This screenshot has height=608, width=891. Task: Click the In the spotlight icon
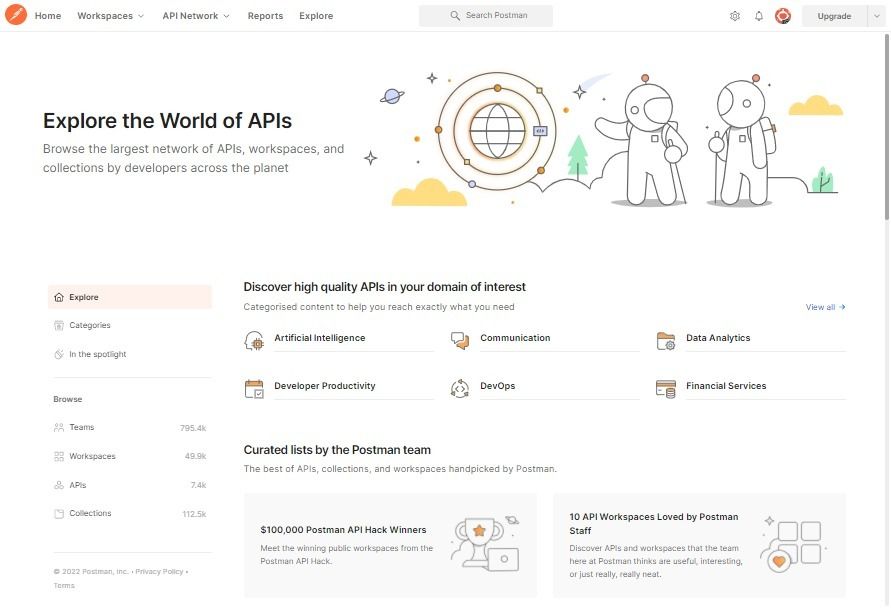(x=59, y=354)
